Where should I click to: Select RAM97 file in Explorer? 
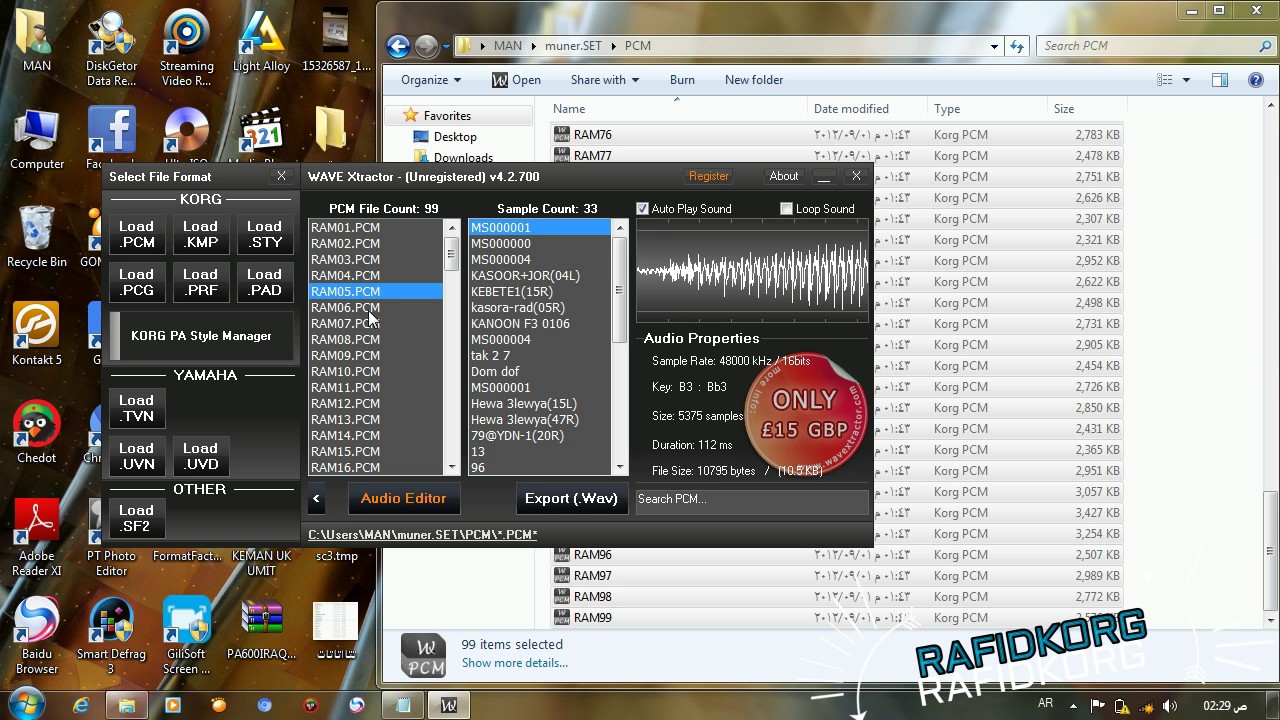[836, 576]
